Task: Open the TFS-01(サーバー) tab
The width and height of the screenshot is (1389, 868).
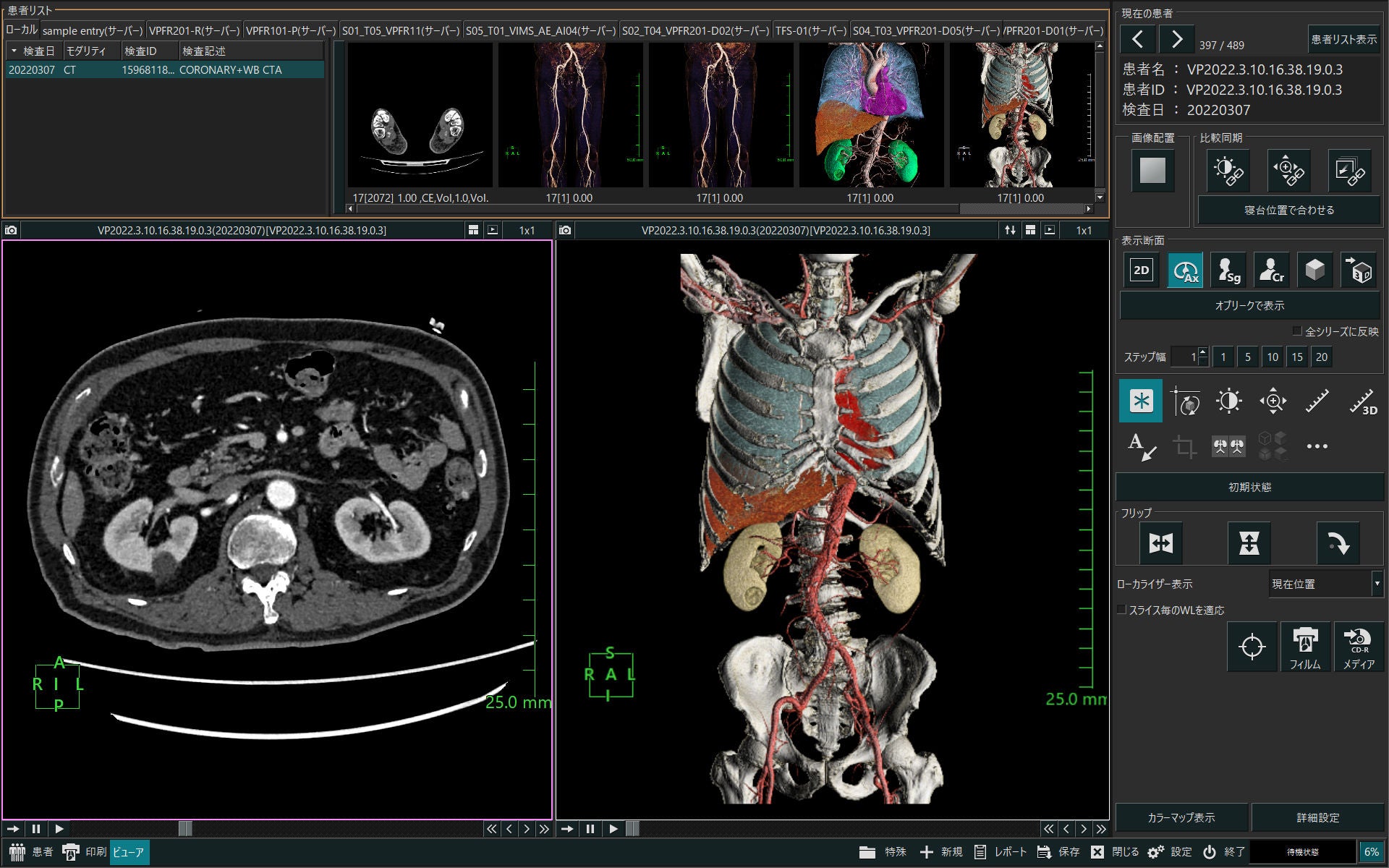Action: coord(811,30)
